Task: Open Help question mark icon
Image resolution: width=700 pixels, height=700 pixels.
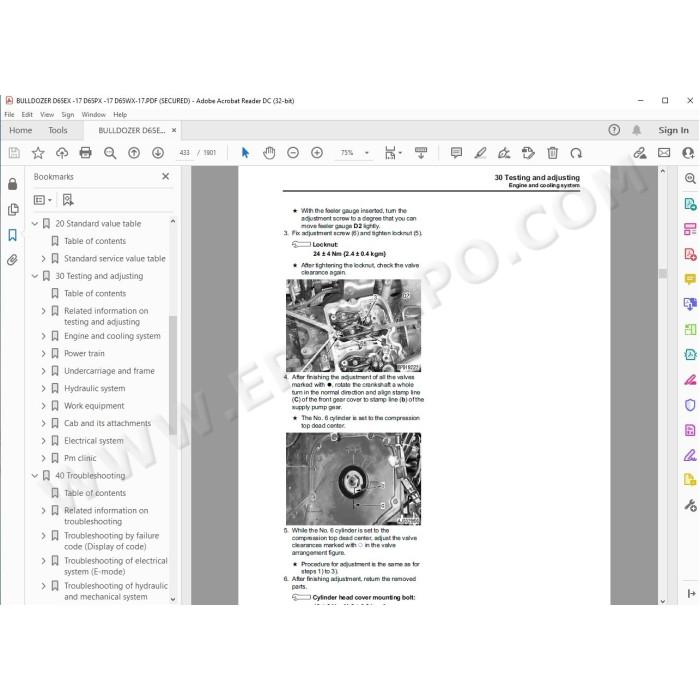Action: pyautogui.click(x=614, y=130)
